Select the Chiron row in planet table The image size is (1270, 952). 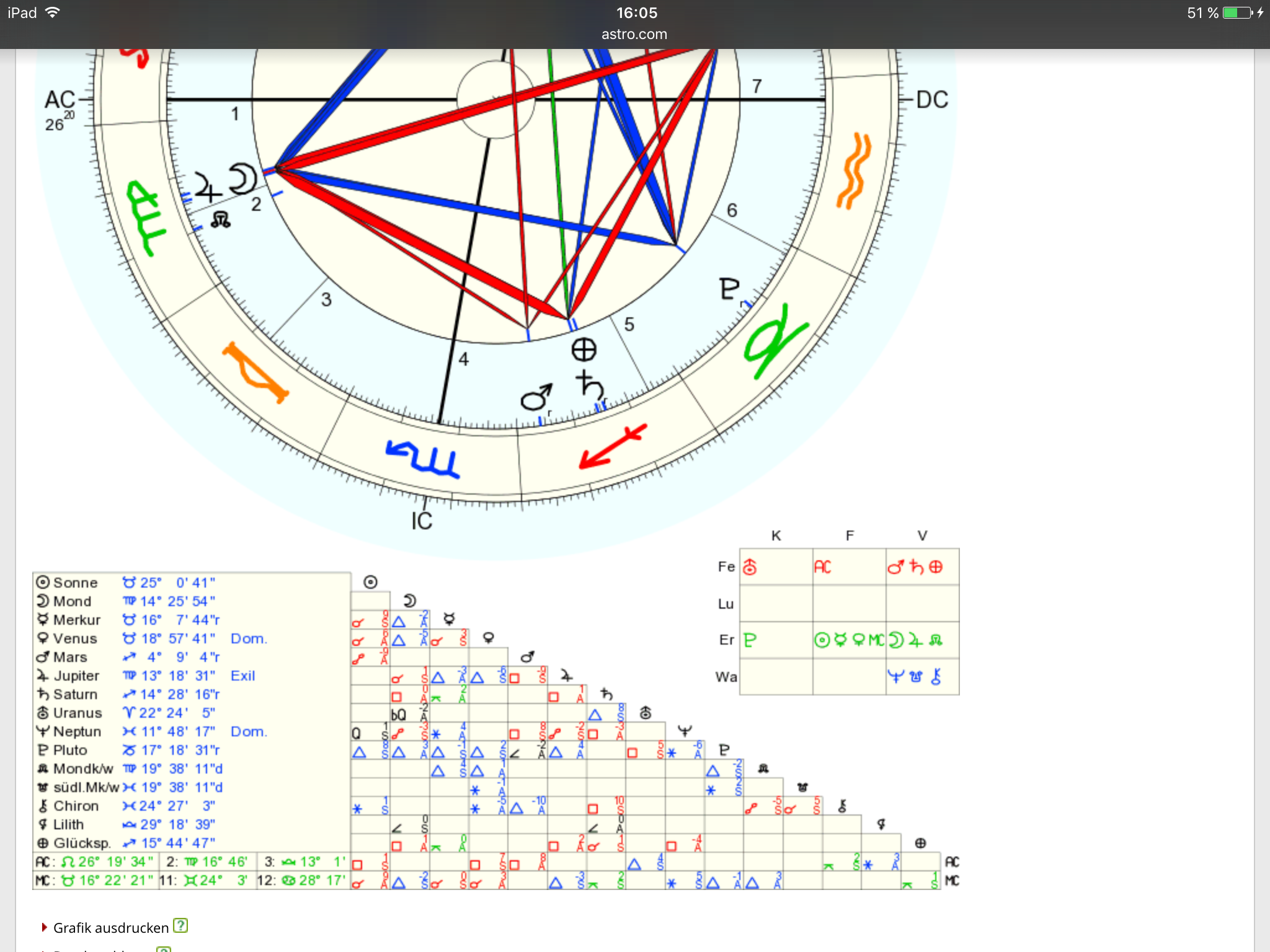(192, 806)
